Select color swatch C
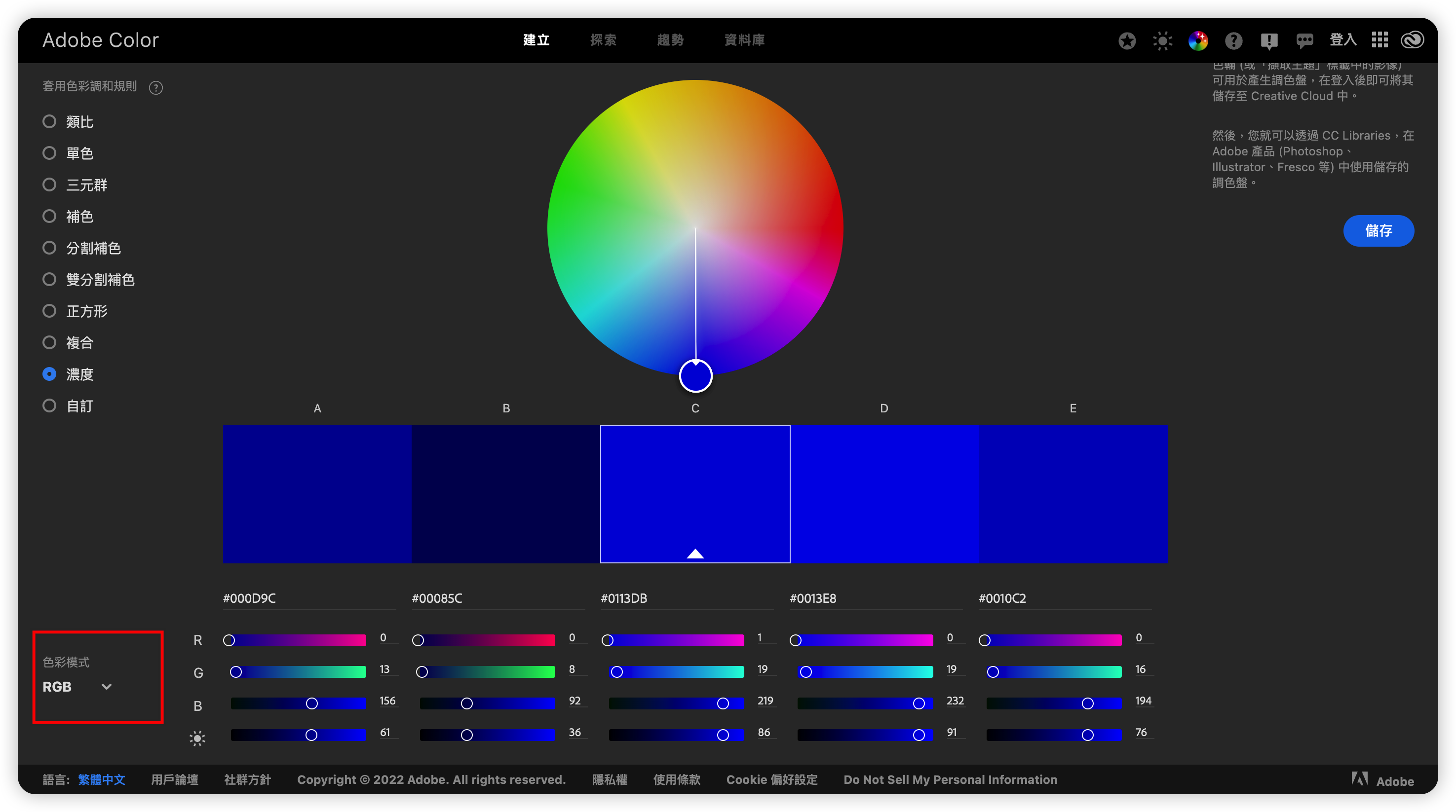1456x812 pixels. [695, 494]
